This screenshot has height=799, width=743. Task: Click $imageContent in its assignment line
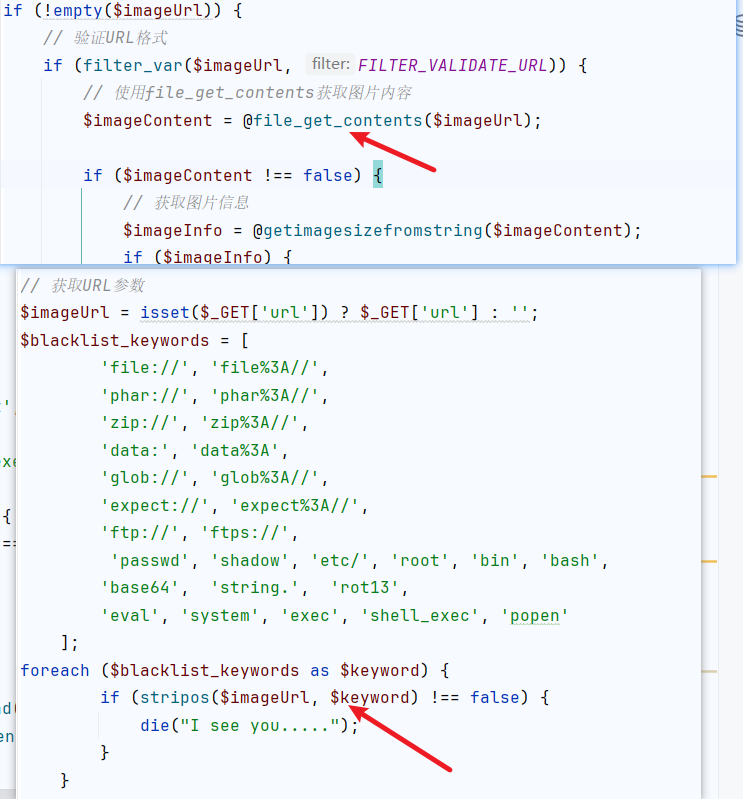pyautogui.click(x=147, y=120)
